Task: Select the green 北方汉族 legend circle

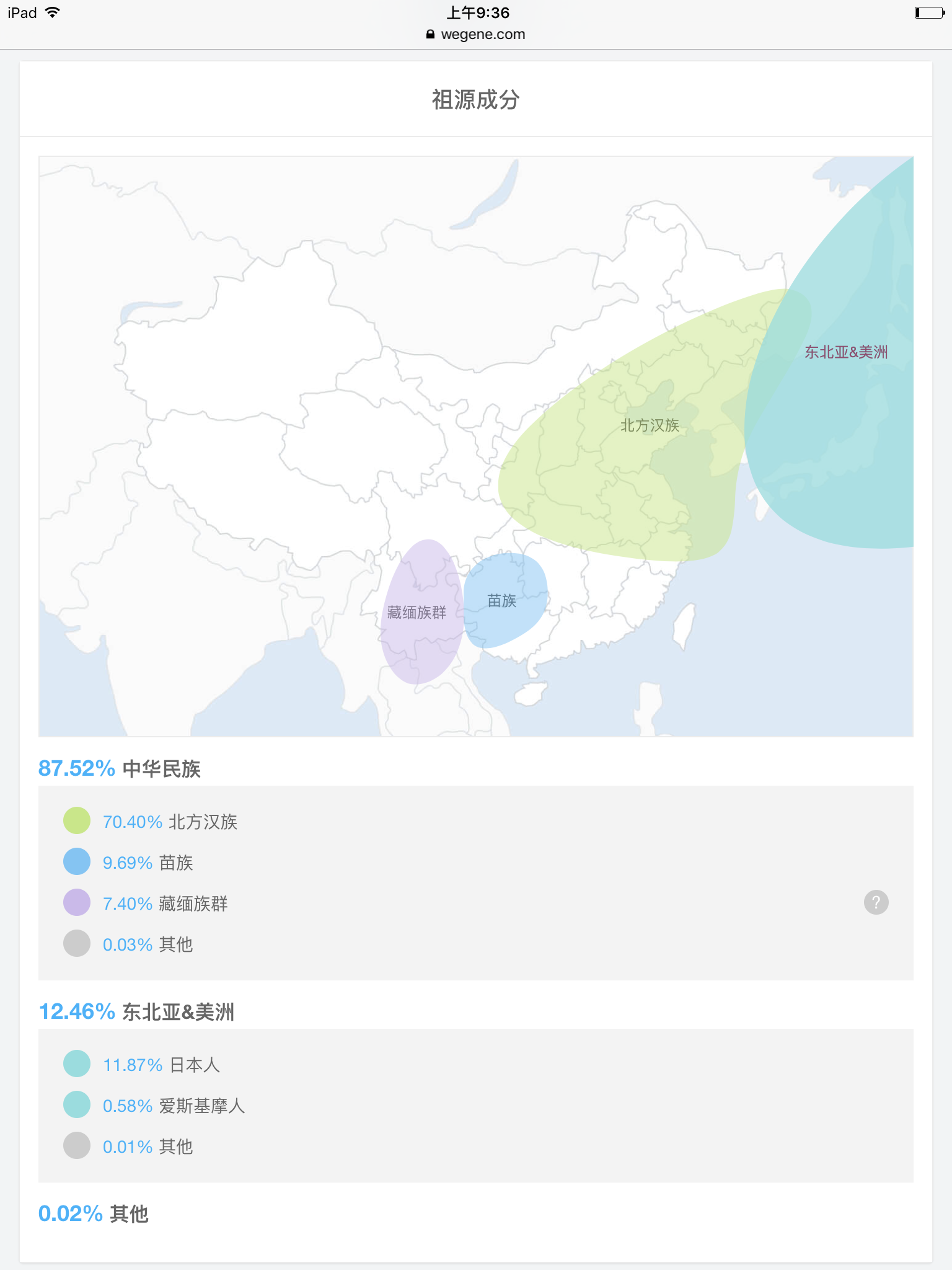Action: [x=77, y=820]
